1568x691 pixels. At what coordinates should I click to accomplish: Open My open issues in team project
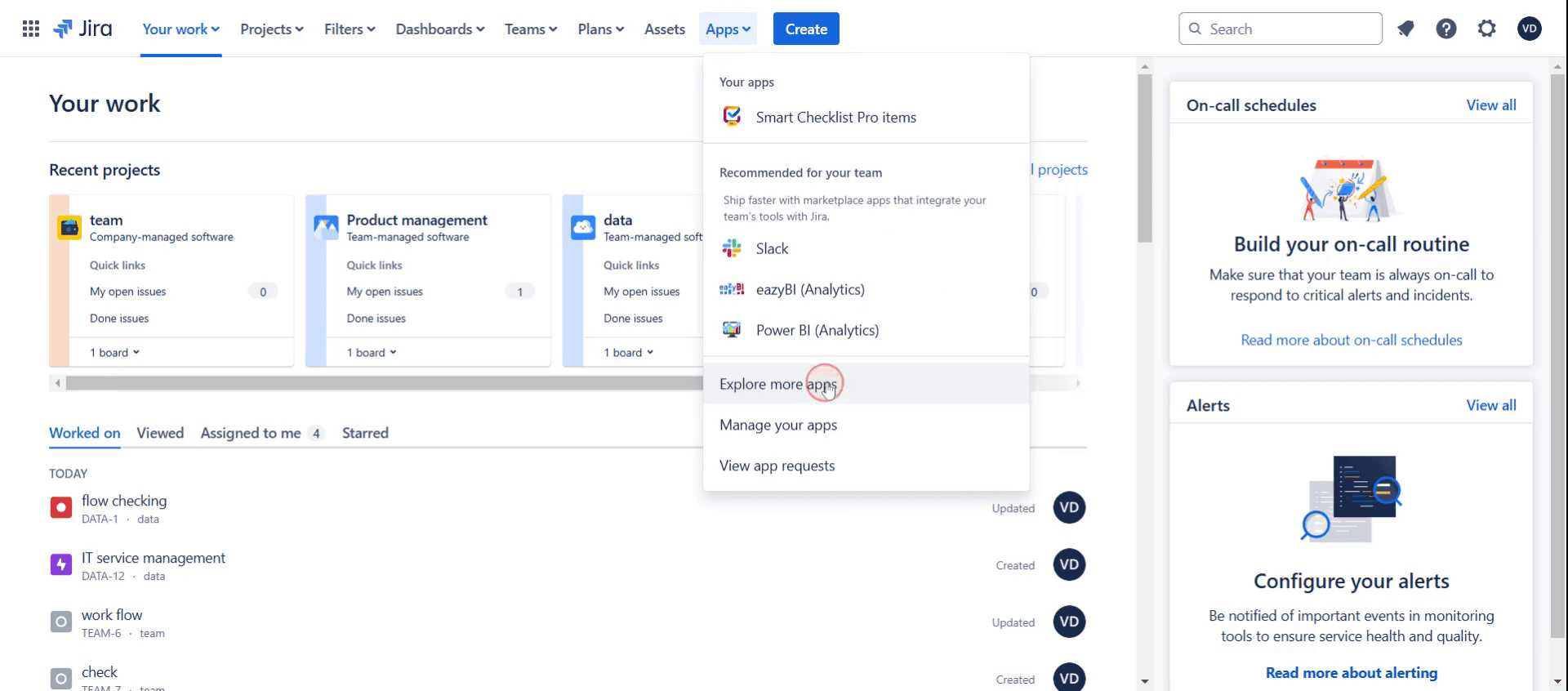coord(127,292)
